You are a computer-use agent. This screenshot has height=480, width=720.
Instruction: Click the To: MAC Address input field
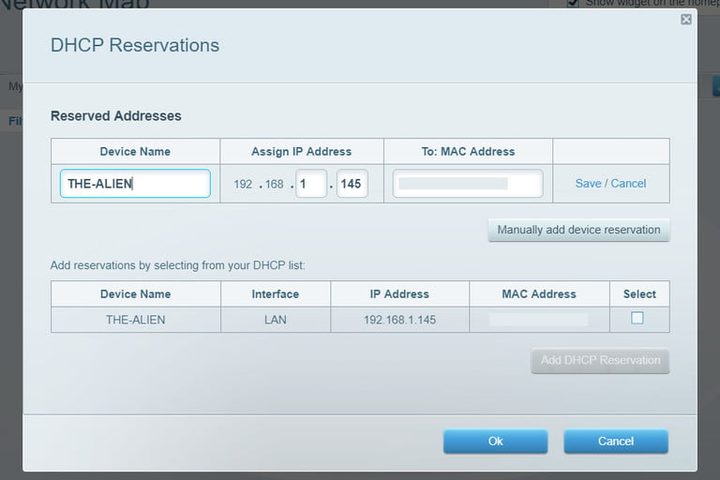(468, 184)
